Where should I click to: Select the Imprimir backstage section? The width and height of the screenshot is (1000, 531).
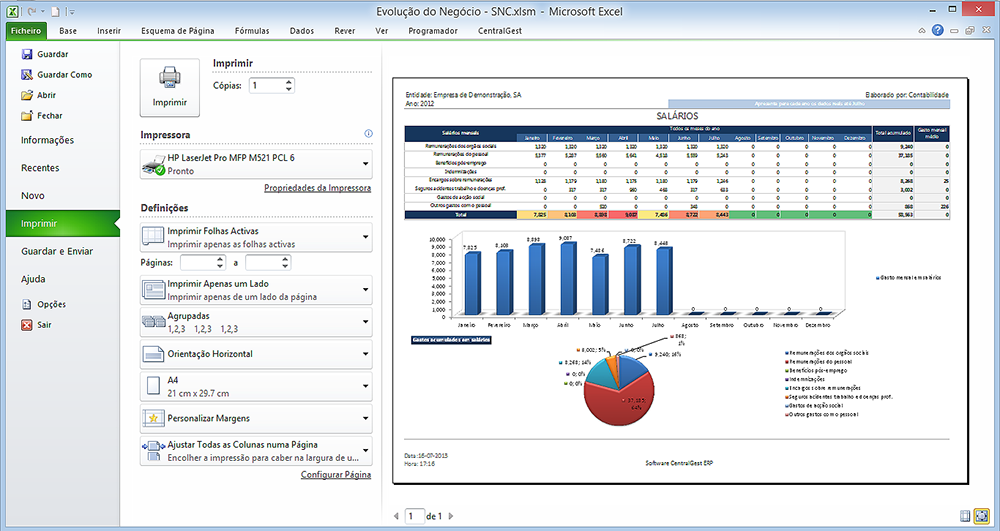62,224
